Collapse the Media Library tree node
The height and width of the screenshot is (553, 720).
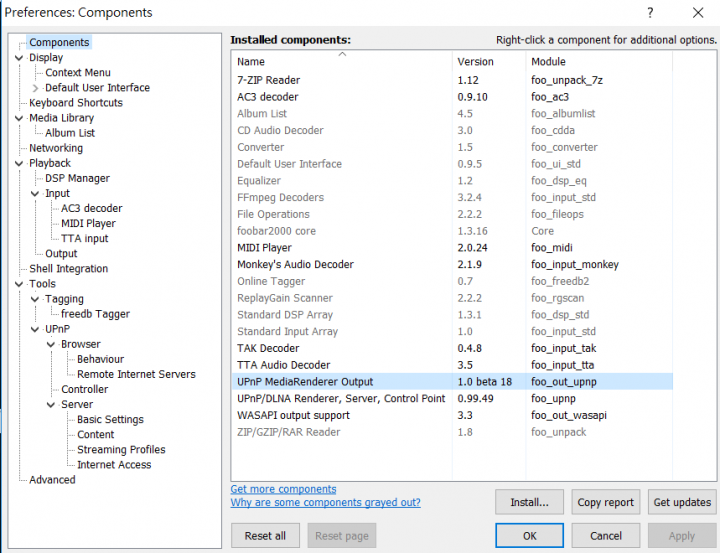coord(19,118)
